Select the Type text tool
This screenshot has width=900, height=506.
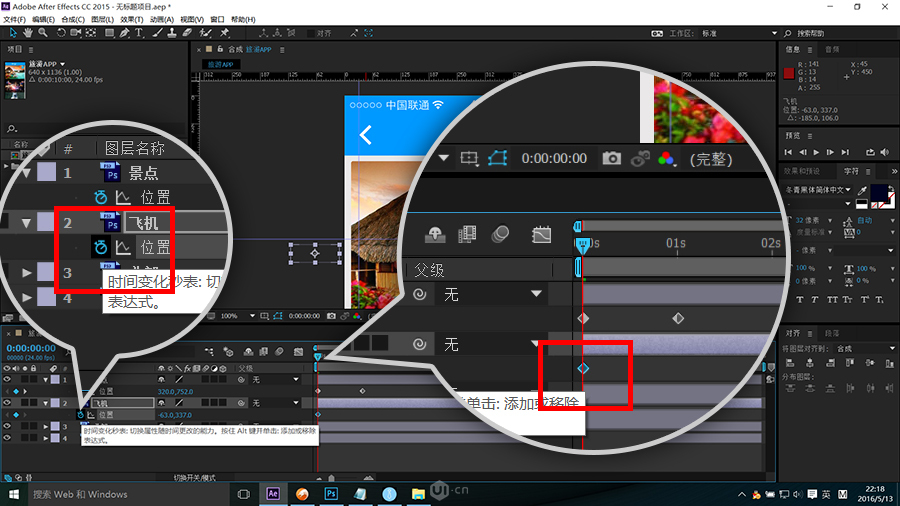[140, 33]
